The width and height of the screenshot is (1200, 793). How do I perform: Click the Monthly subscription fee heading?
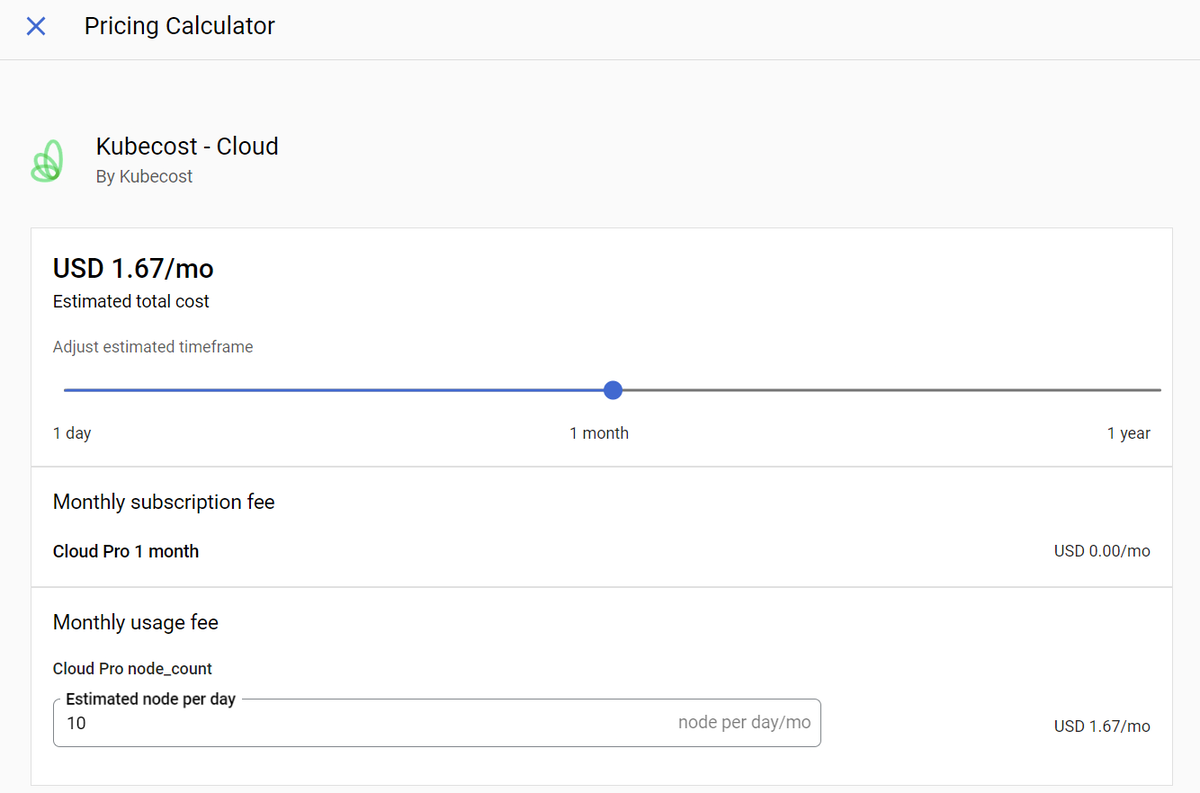164,502
